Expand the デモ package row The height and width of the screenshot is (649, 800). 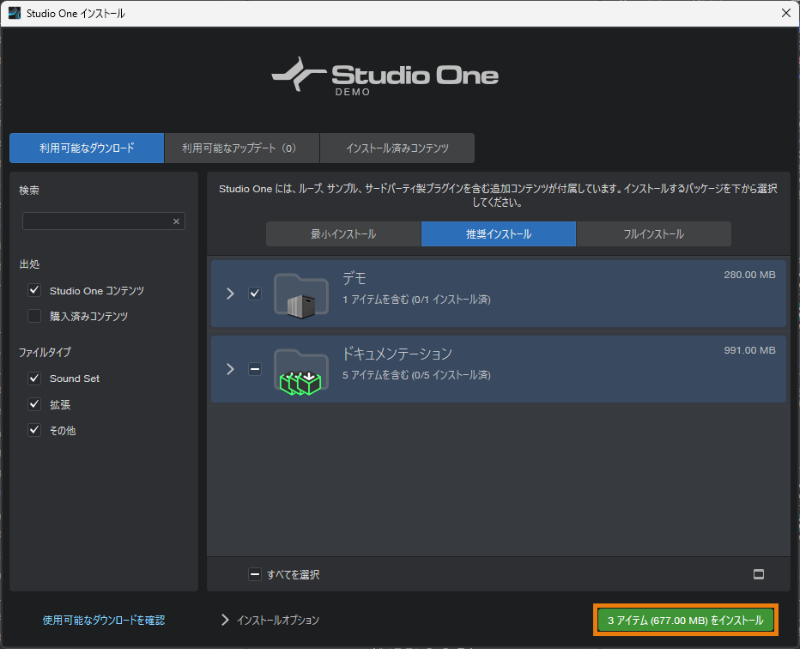230,293
